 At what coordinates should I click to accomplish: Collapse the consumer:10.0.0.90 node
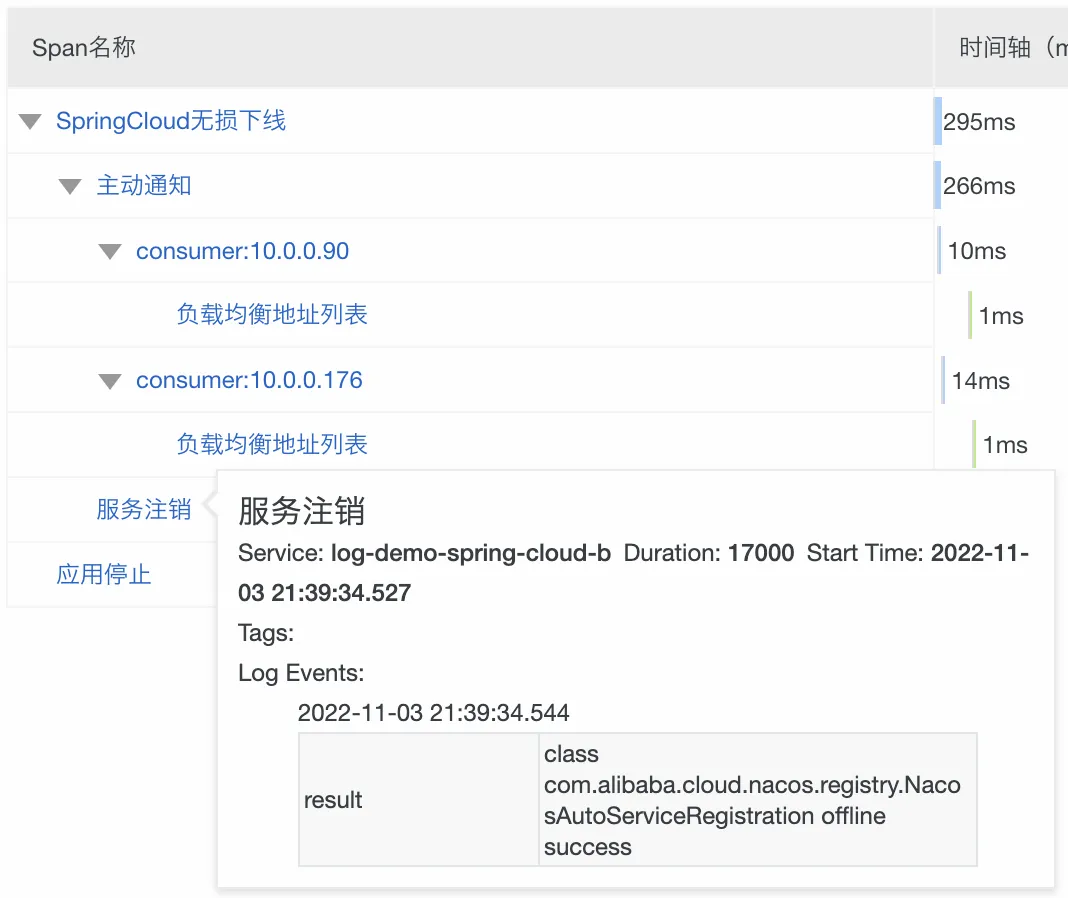(110, 251)
